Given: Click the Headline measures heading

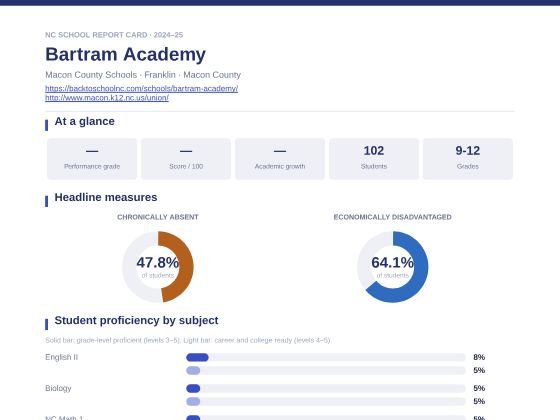Looking at the screenshot, I should (106, 198).
